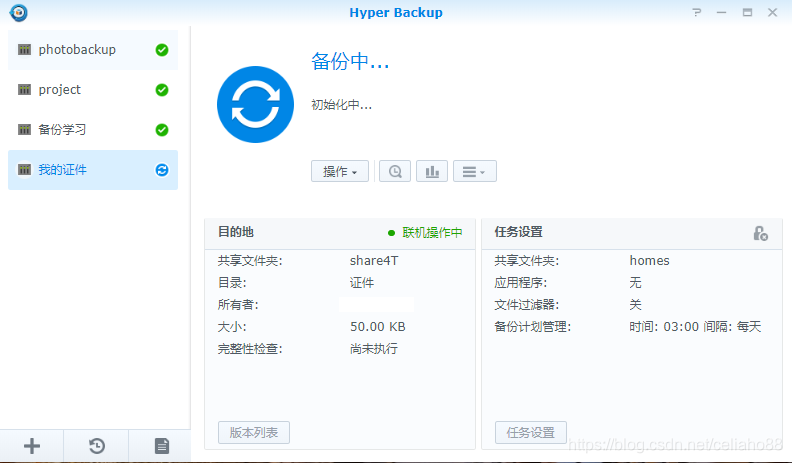Click the 任务设置 button

[x=531, y=433]
